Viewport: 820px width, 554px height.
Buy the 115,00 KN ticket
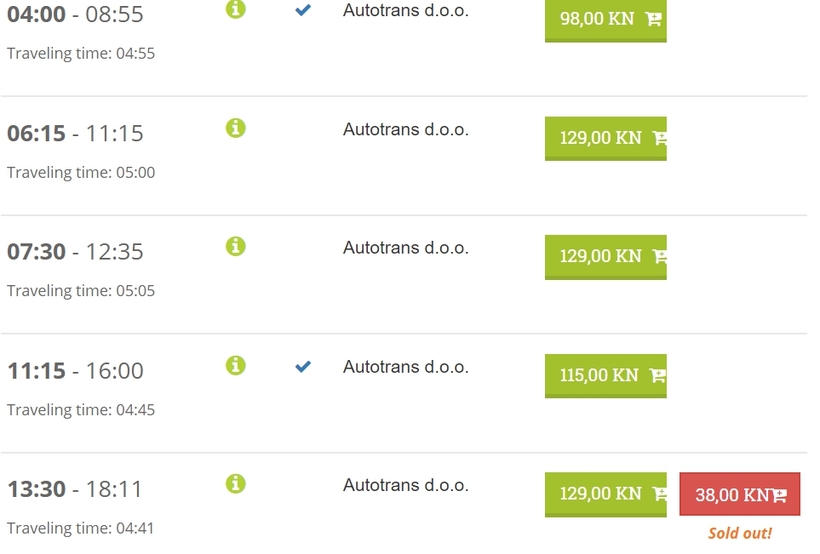pyautogui.click(x=606, y=376)
